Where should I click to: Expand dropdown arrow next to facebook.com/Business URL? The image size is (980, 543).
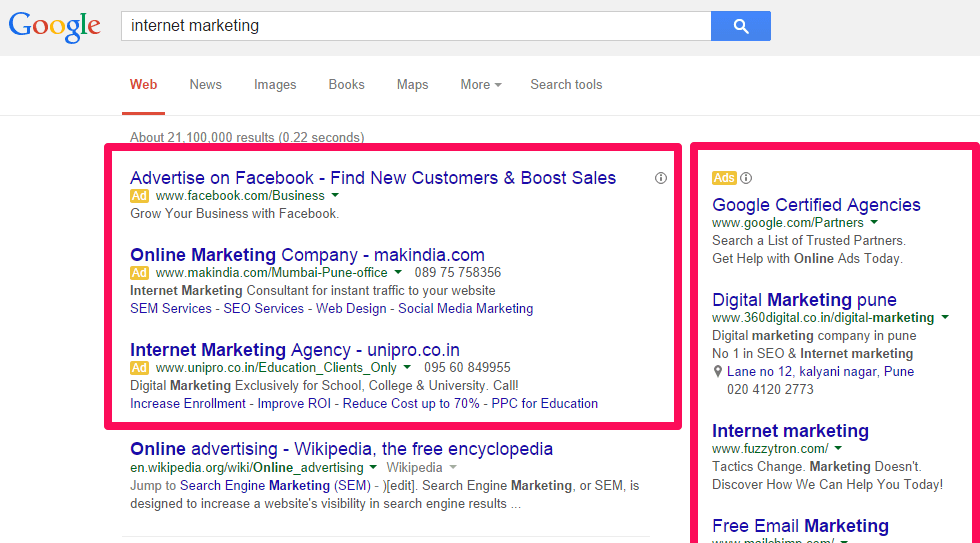[336, 196]
